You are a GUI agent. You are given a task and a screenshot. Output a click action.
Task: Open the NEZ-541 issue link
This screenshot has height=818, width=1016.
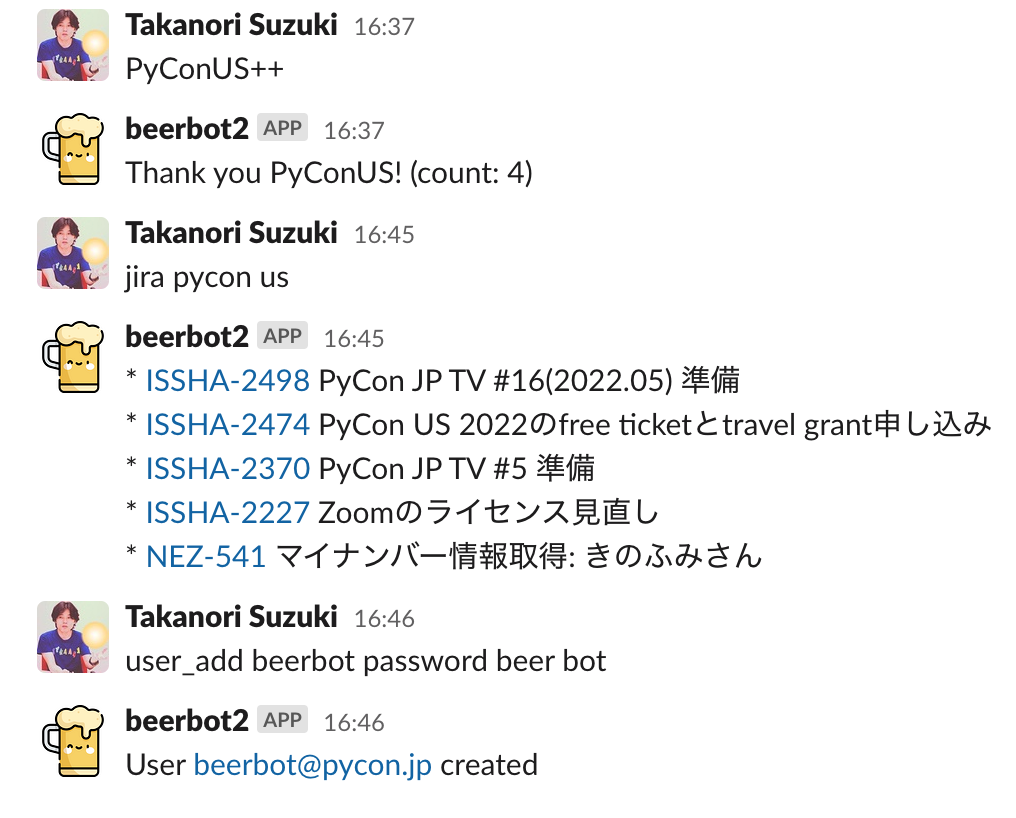pos(206,556)
